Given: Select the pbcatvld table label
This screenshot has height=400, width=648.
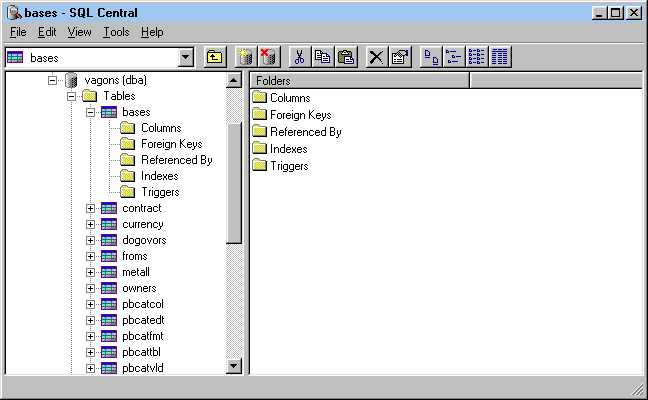Looking at the screenshot, I should coord(143,368).
